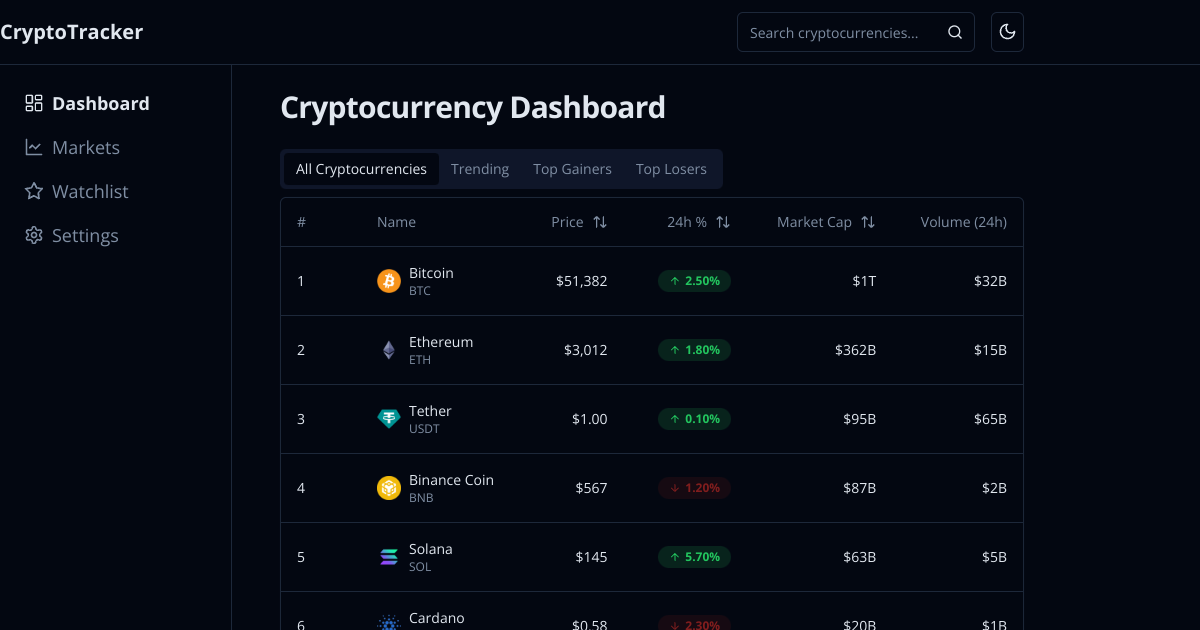This screenshot has height=630, width=1200.
Task: Click the Cardano icon
Action: 388,622
